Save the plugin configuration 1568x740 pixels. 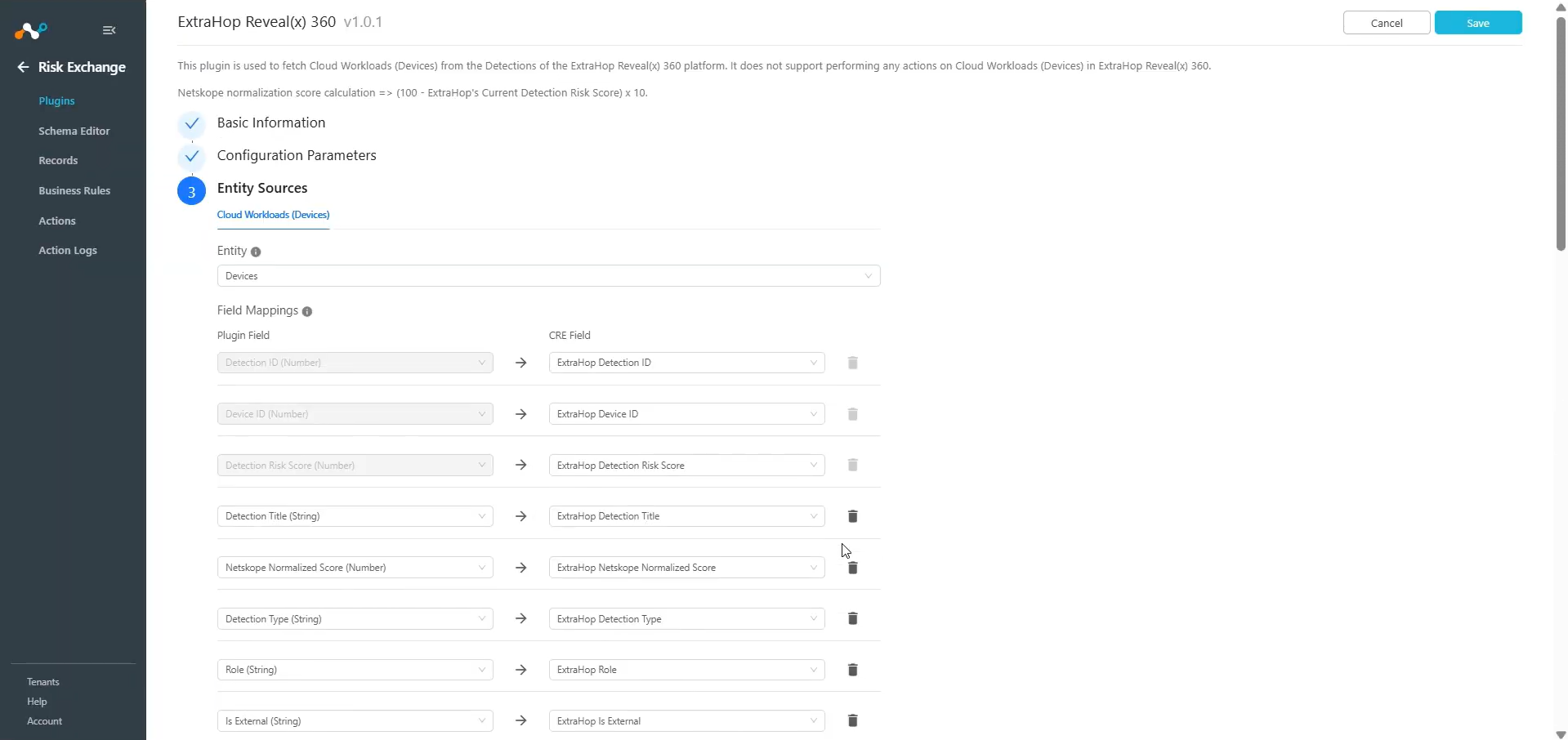click(x=1478, y=23)
